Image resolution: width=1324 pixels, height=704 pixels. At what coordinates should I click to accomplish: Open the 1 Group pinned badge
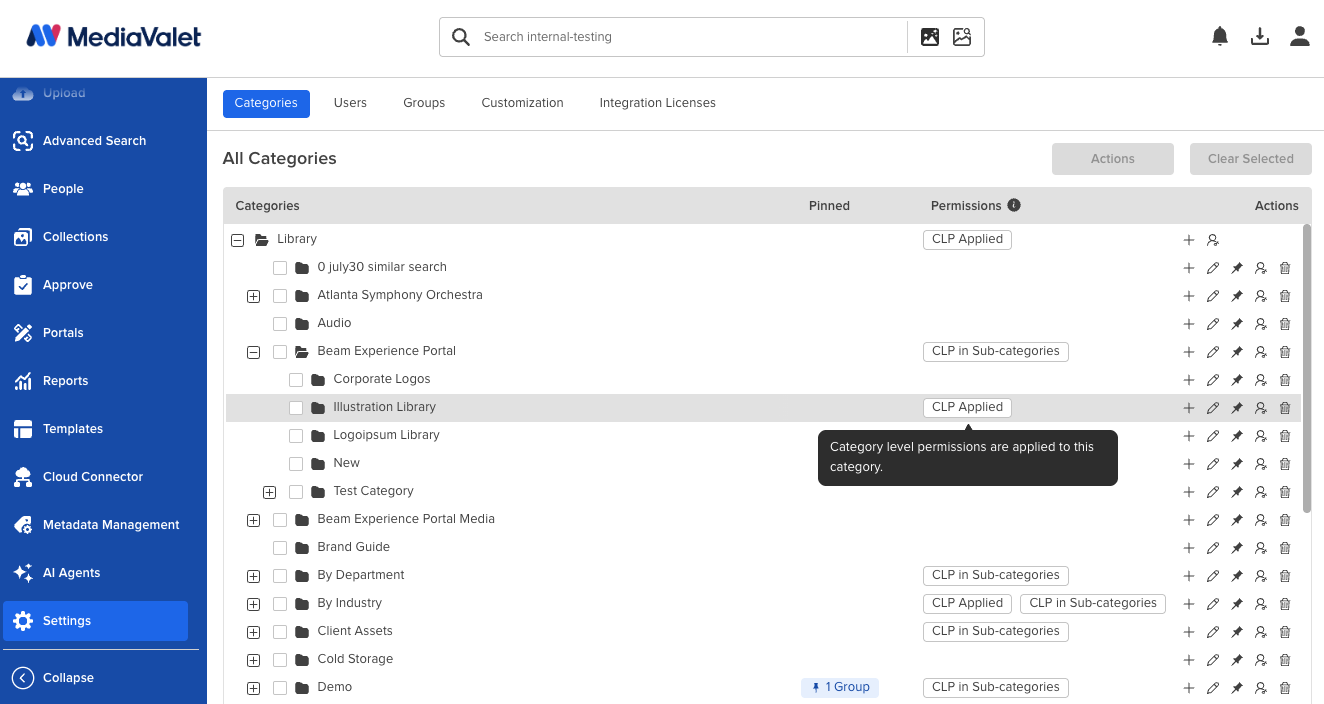840,687
